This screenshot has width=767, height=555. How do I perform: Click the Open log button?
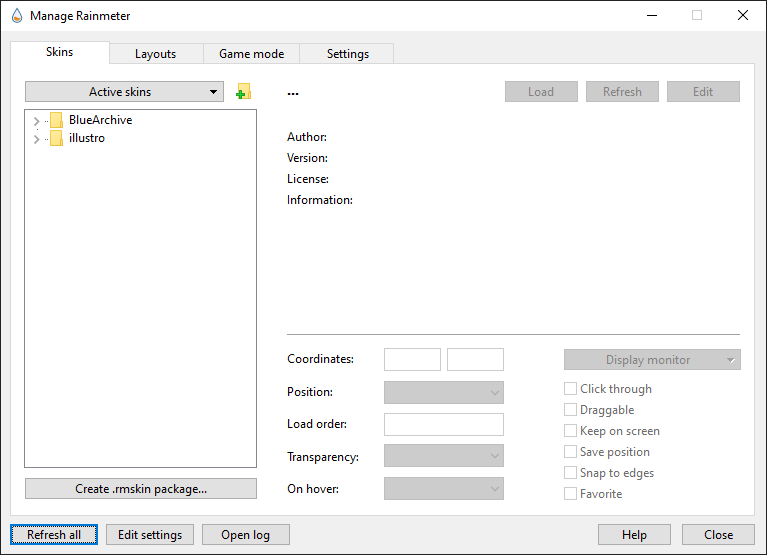click(246, 534)
